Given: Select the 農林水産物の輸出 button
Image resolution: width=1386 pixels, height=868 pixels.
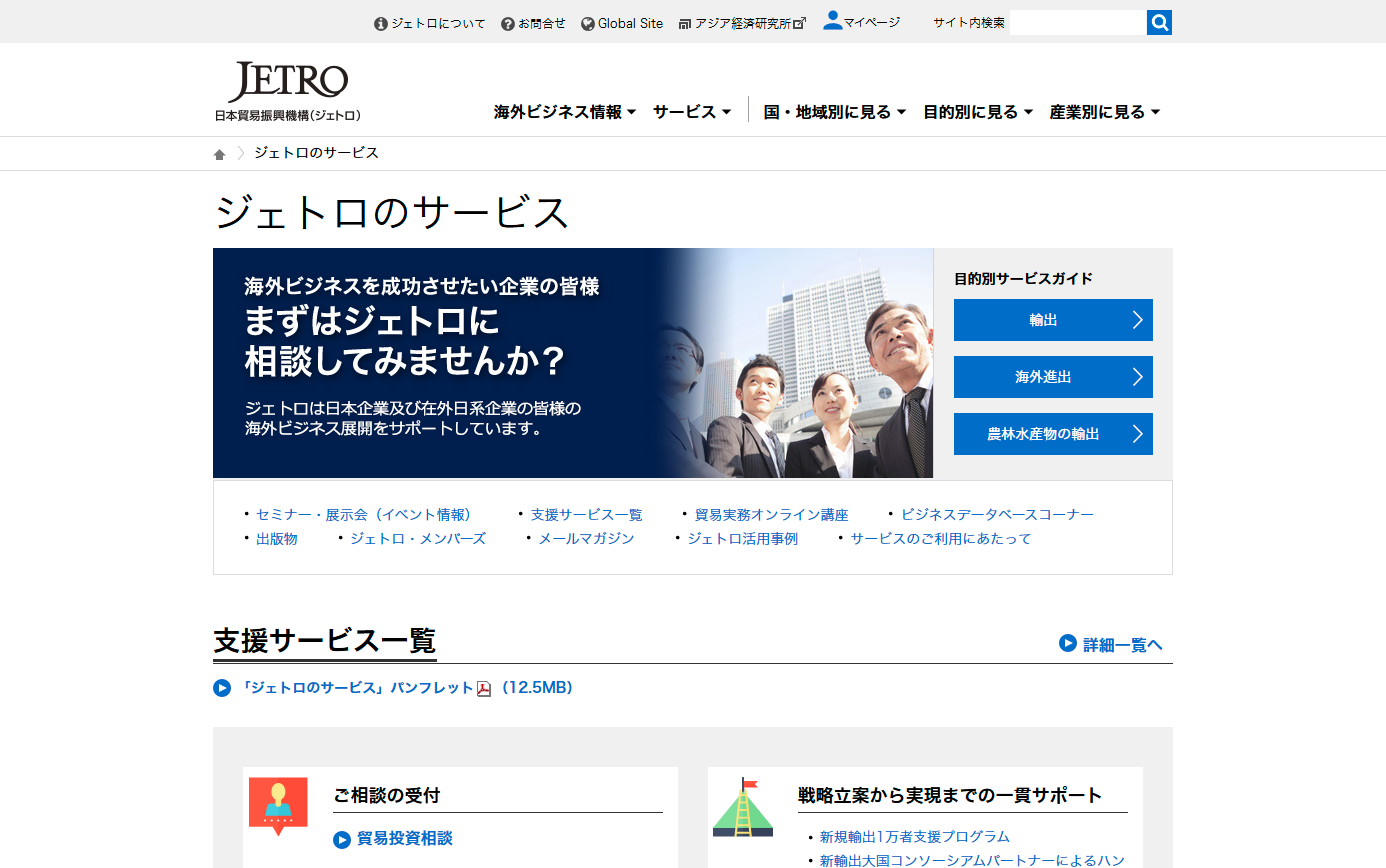Looking at the screenshot, I should click(x=1053, y=434).
